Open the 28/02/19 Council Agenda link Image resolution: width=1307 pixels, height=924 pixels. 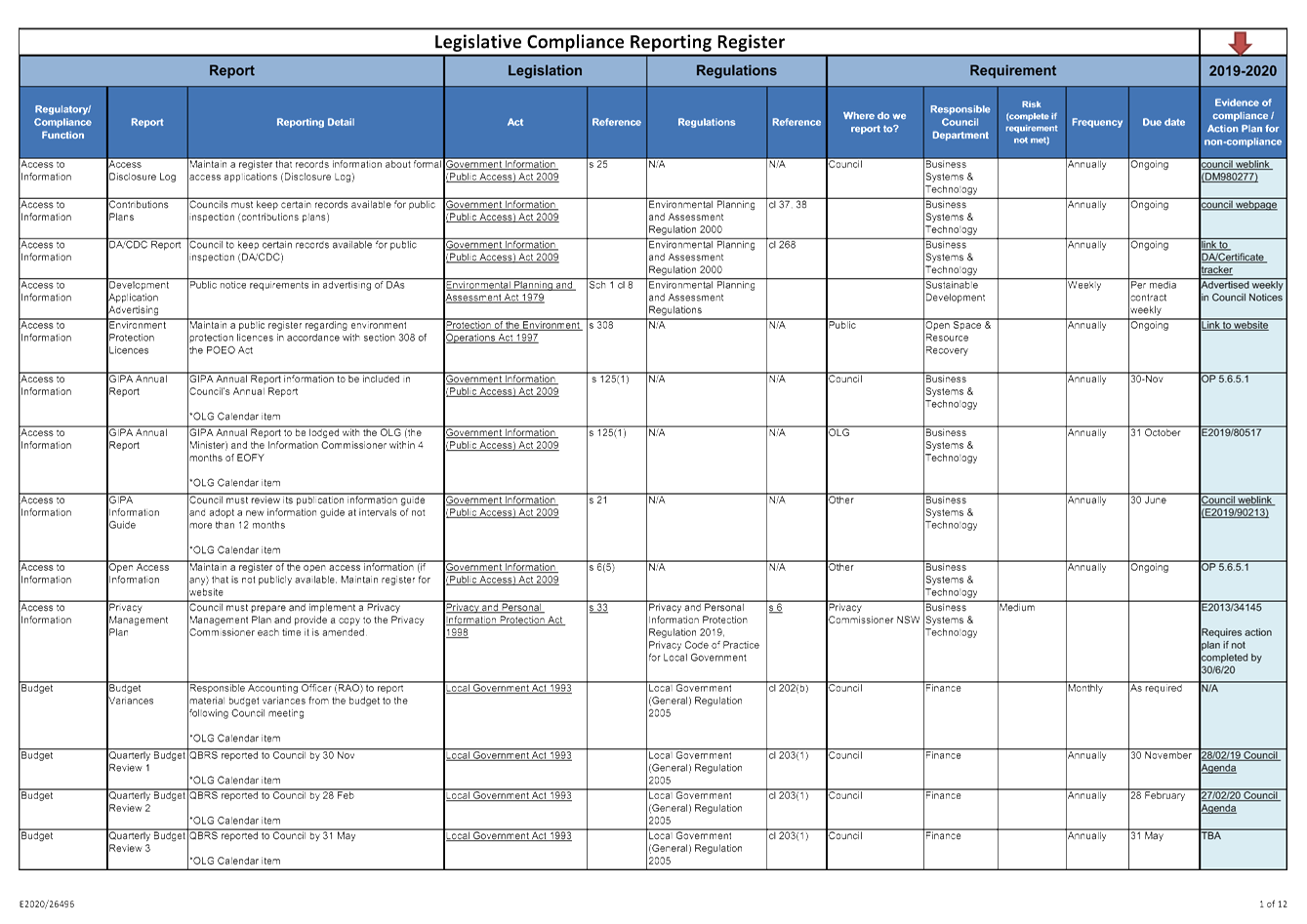[x=1239, y=761]
